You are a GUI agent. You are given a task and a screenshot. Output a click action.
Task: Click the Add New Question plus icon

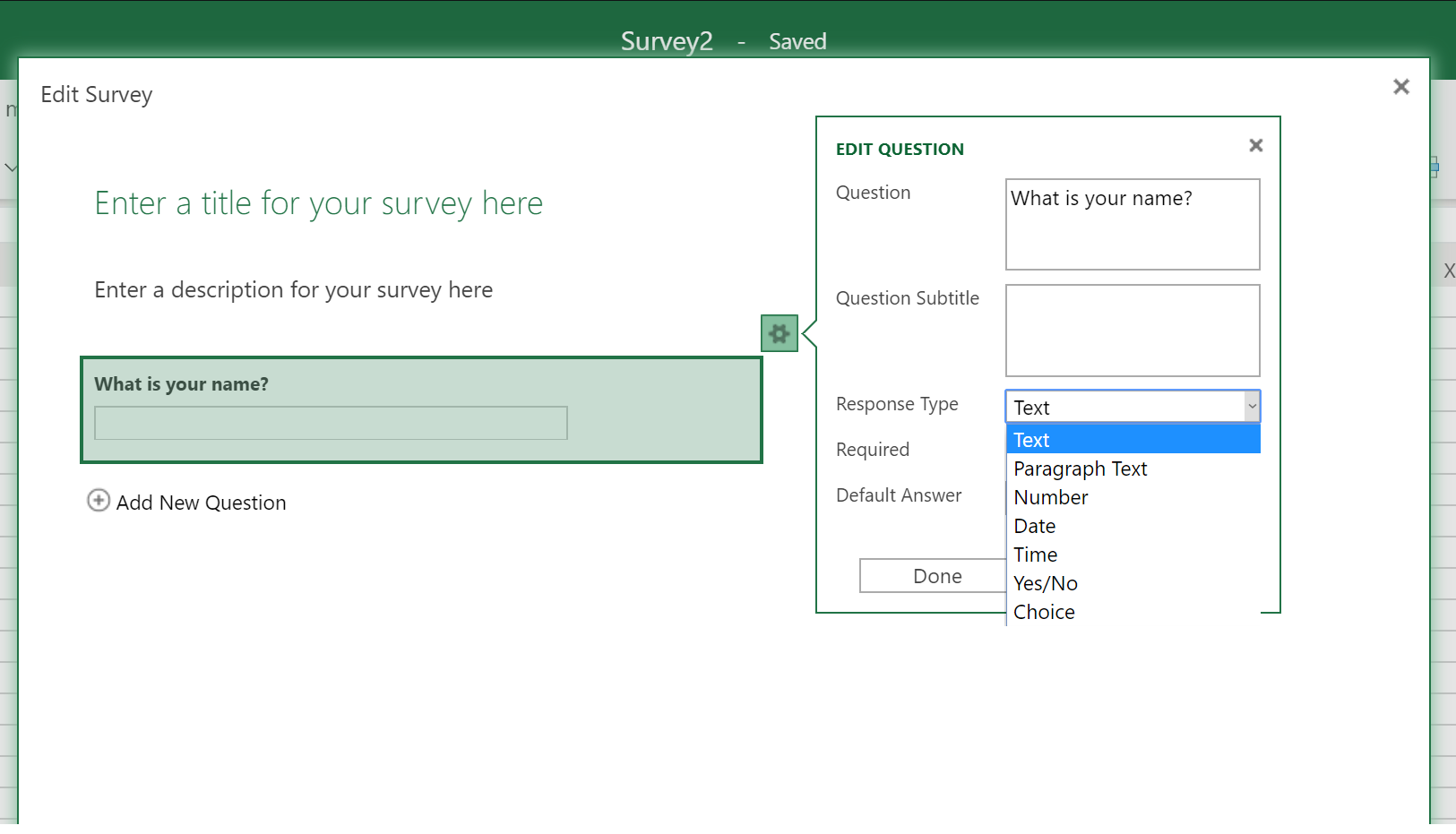coord(99,501)
